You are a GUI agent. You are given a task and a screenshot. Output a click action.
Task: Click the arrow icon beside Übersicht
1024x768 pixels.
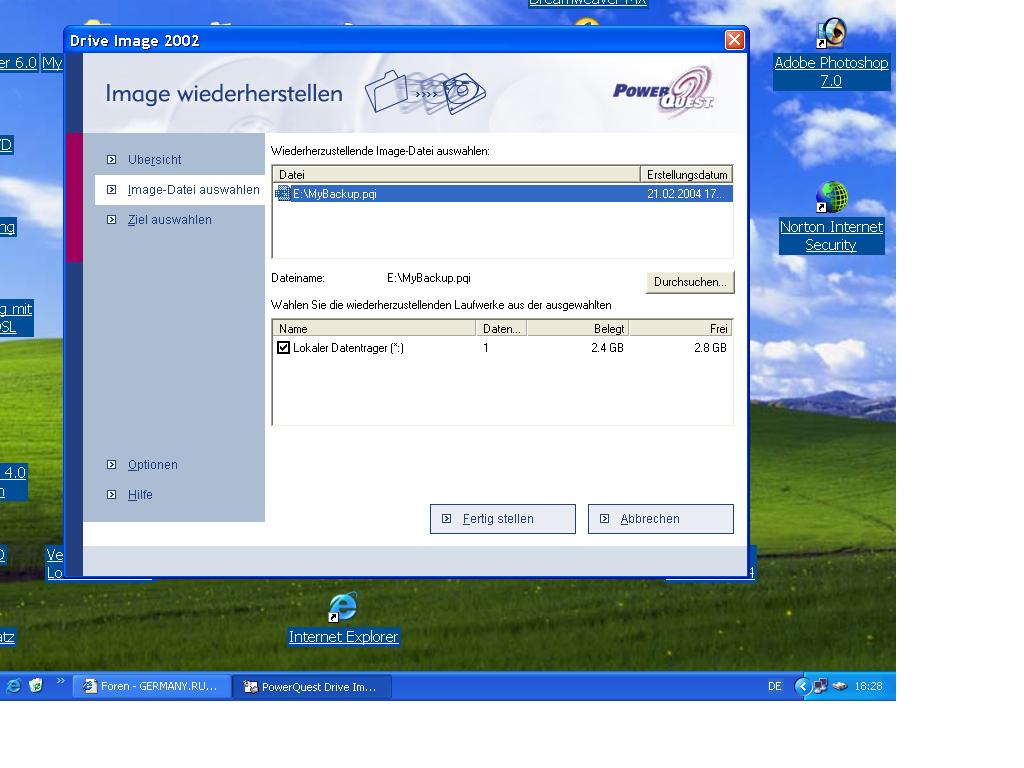tap(112, 159)
